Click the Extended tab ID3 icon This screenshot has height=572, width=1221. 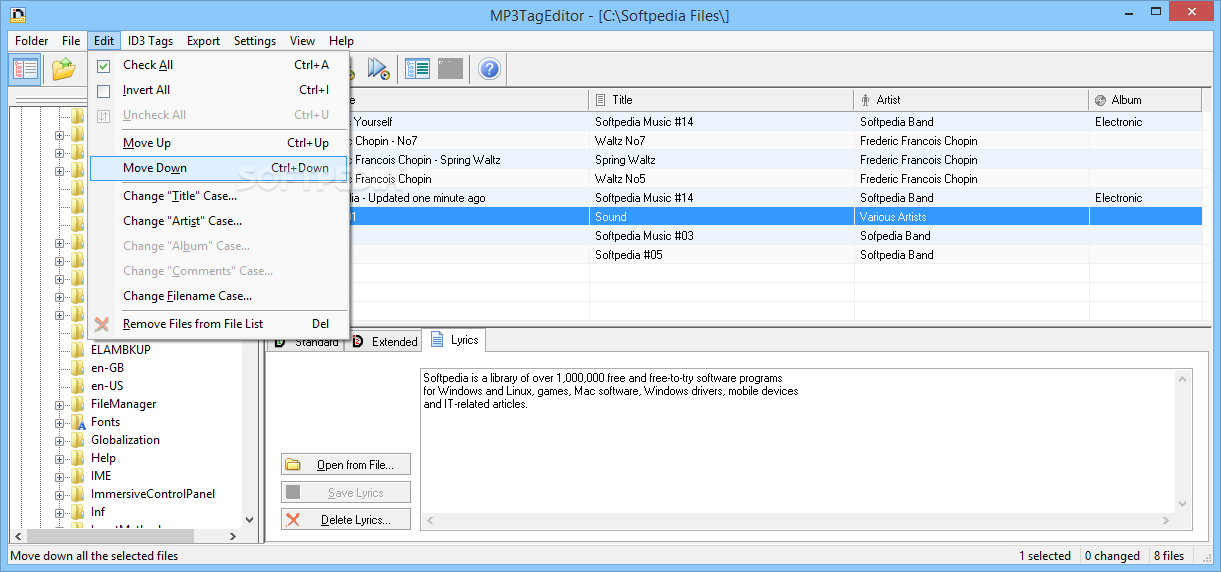pyautogui.click(x=358, y=341)
